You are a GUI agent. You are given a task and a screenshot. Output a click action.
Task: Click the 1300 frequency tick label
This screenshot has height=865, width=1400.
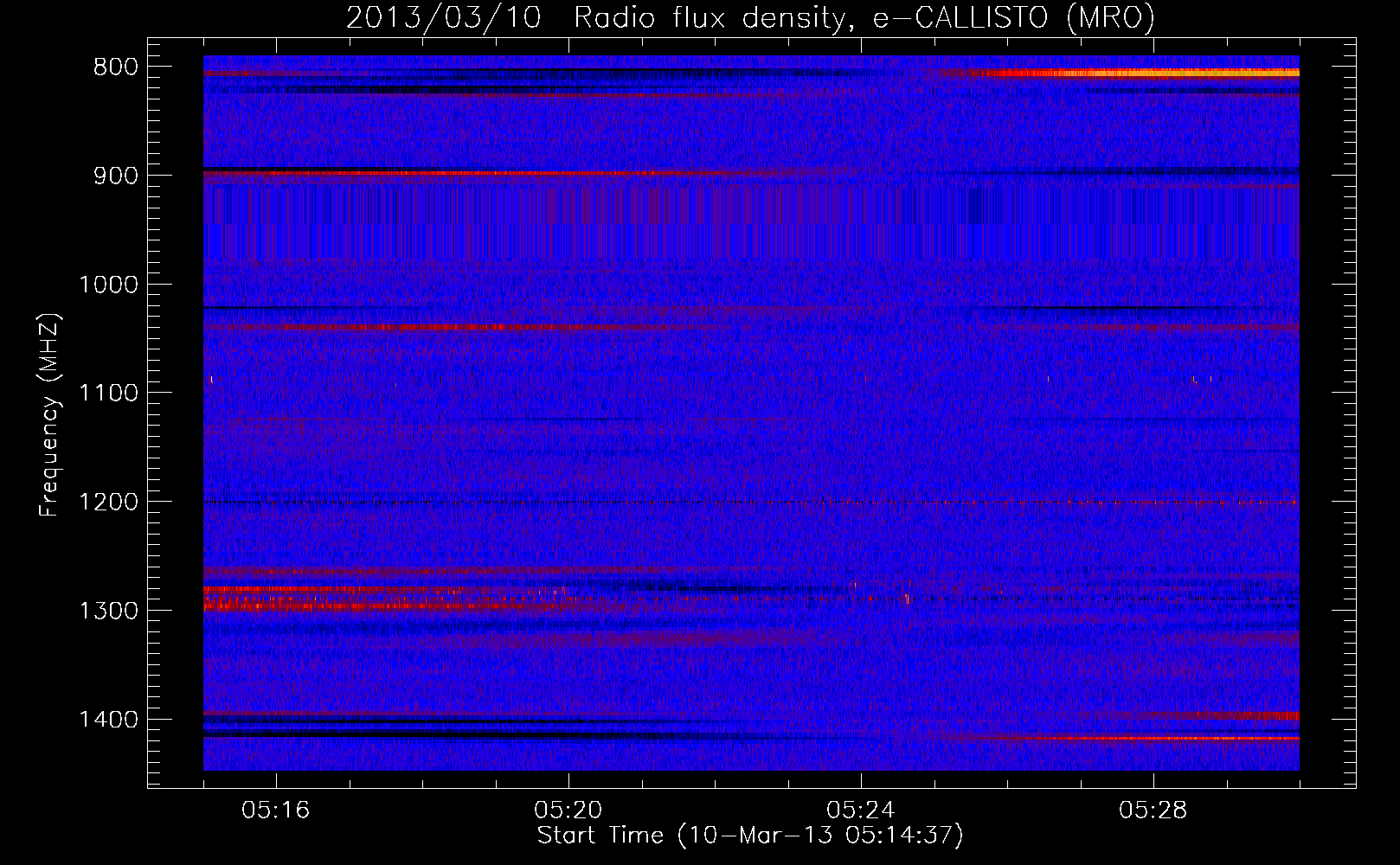108,611
